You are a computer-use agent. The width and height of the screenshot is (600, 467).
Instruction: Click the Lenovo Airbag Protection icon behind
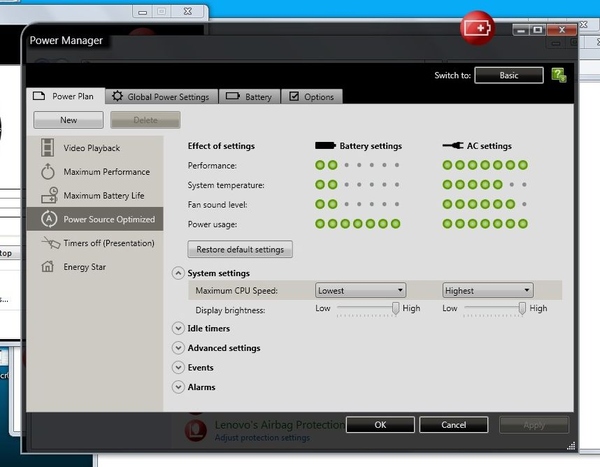pos(196,430)
